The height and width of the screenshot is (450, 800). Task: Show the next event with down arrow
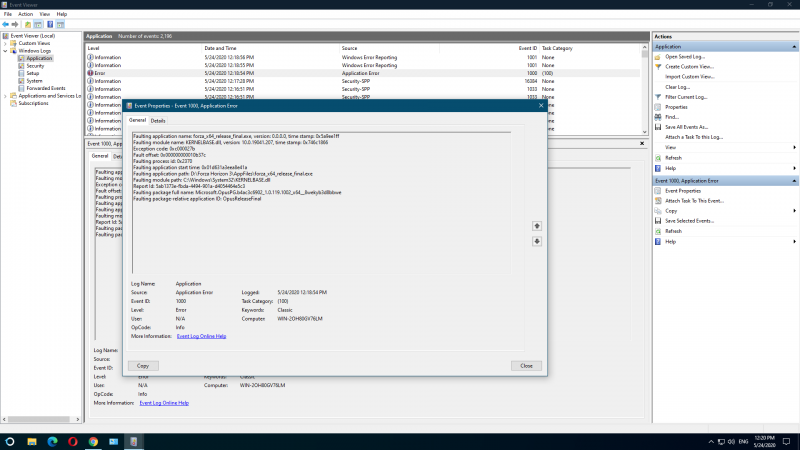537,241
